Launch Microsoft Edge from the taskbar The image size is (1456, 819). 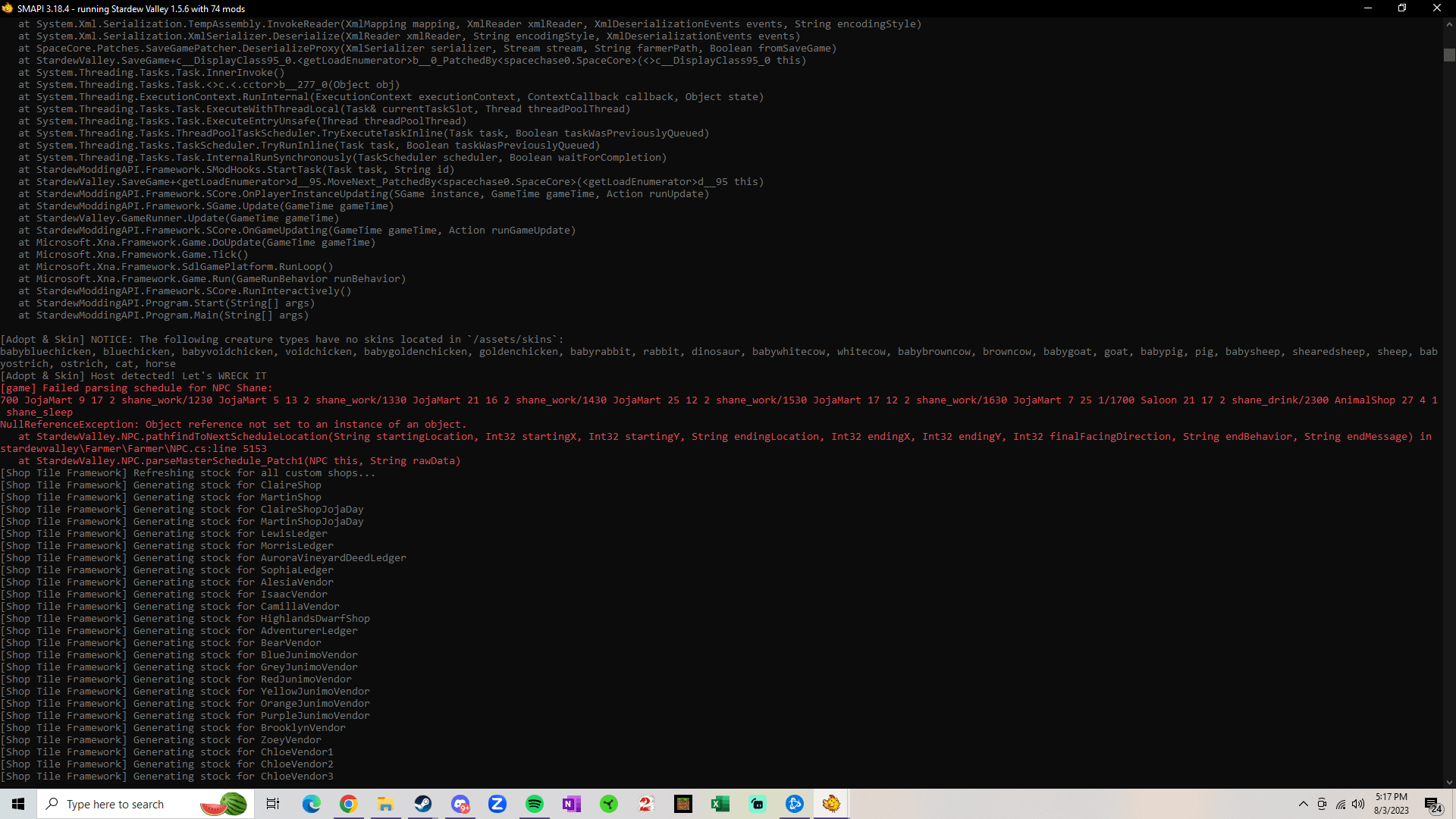pos(311,804)
